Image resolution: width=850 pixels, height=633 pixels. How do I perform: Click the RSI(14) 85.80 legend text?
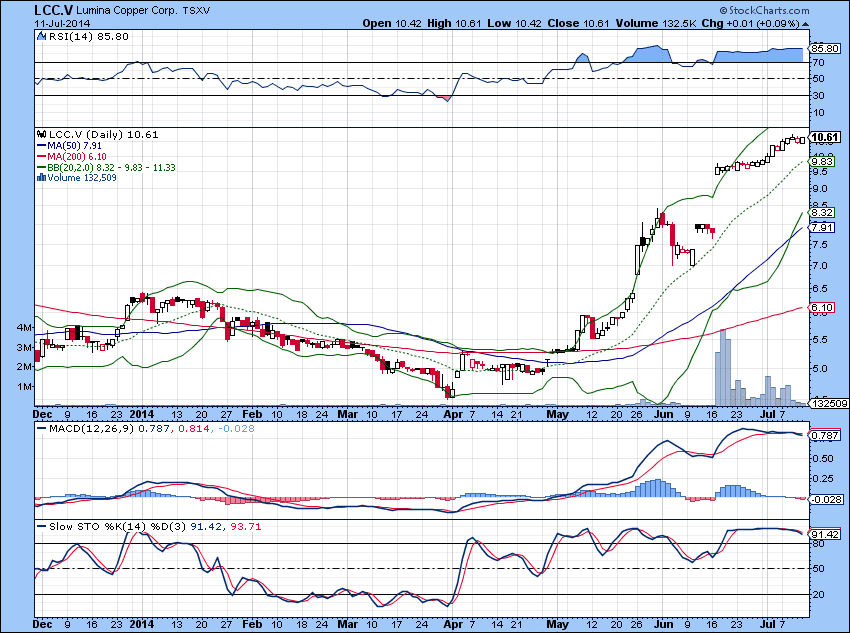(89, 36)
